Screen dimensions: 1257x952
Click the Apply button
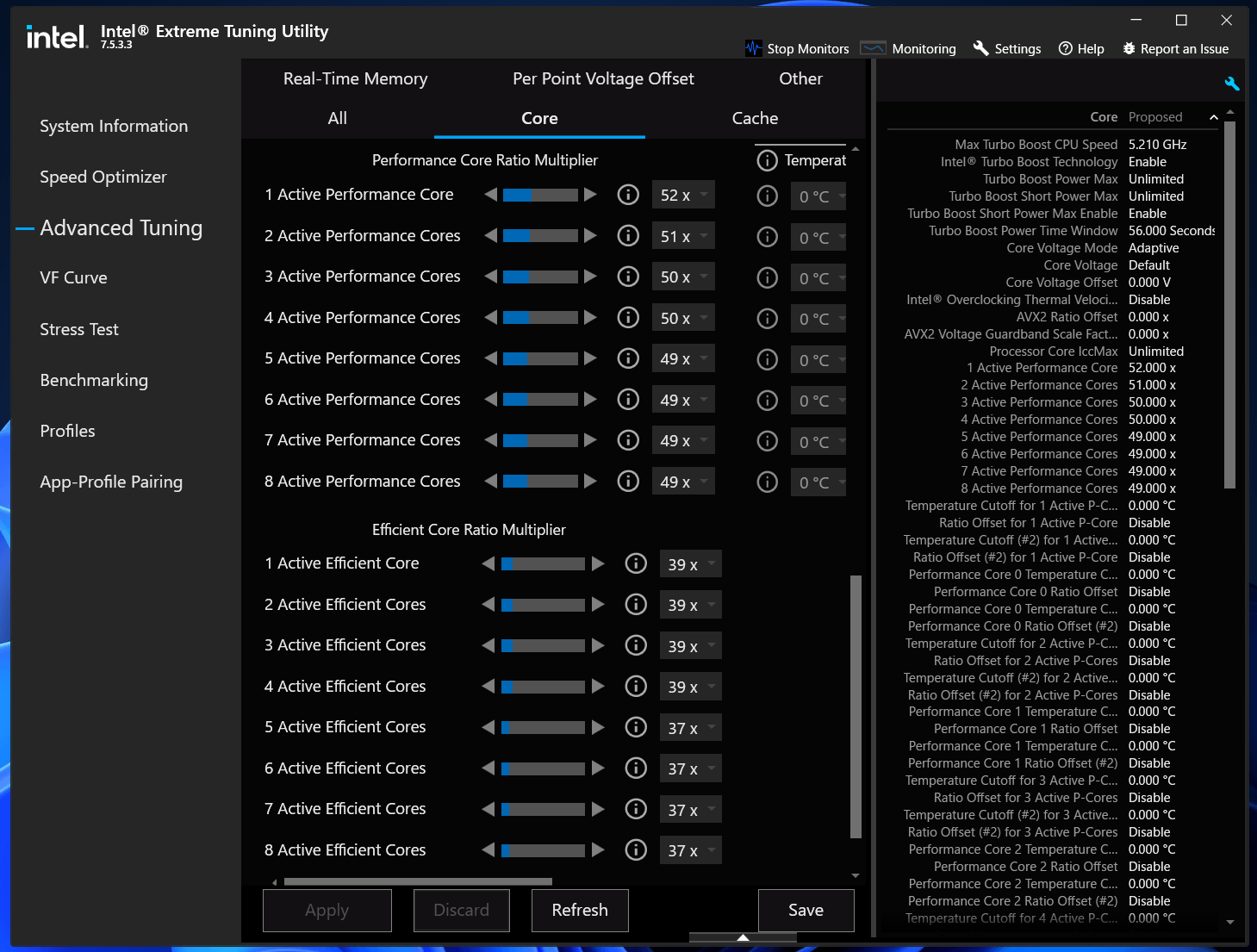click(x=327, y=911)
